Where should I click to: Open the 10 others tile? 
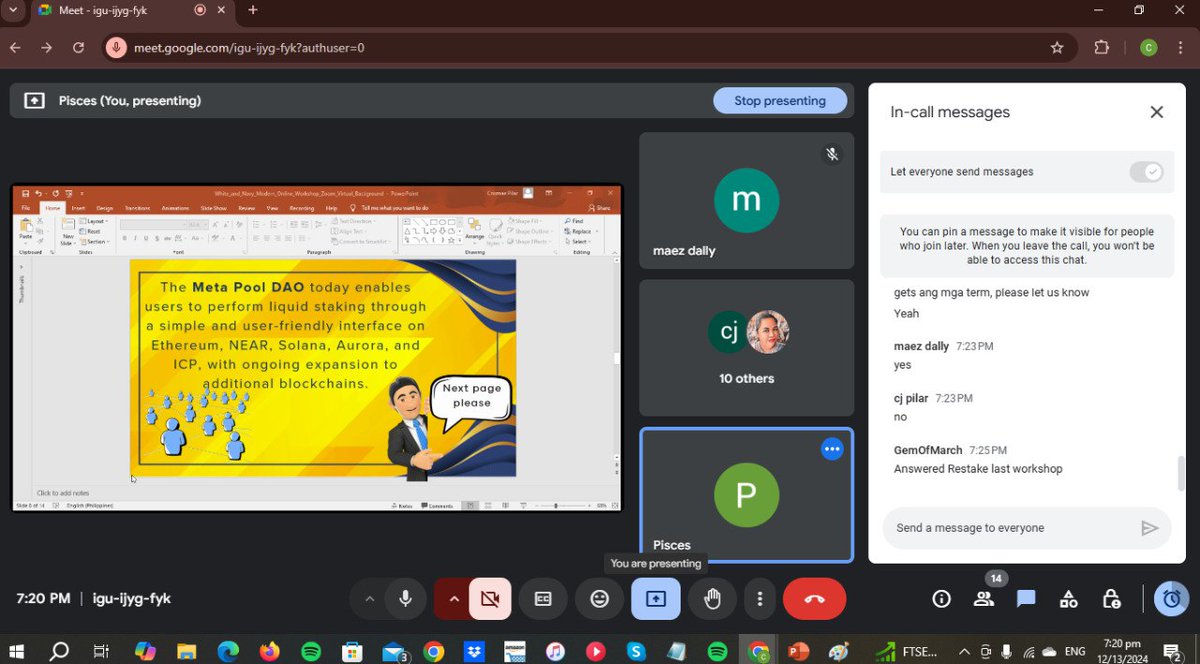746,348
